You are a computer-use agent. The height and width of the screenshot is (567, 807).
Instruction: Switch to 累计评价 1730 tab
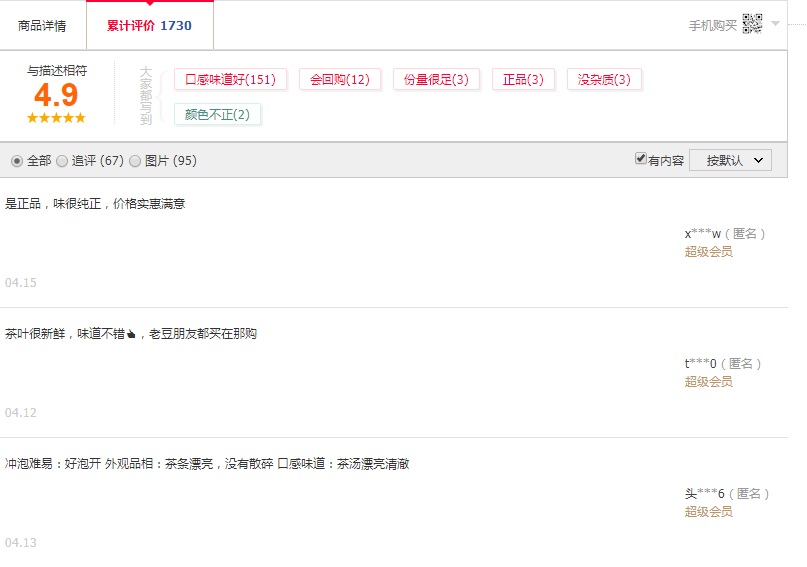[150, 26]
